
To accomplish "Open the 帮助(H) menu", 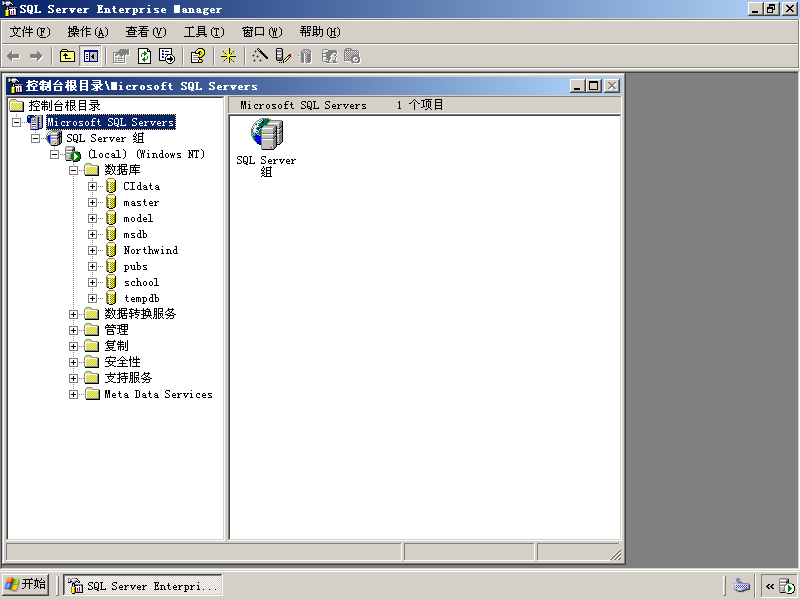I will point(320,32).
